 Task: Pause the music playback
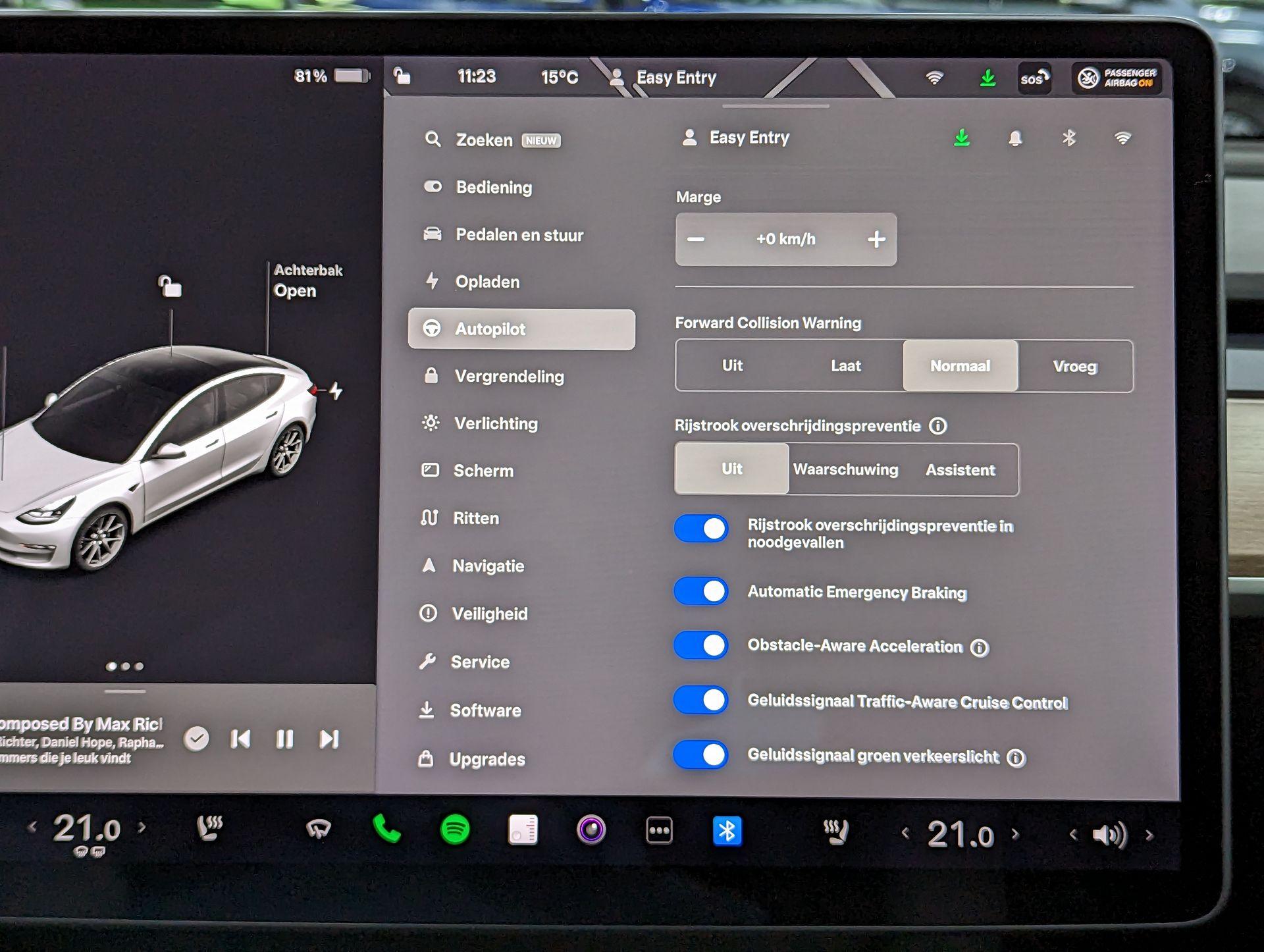[x=284, y=739]
